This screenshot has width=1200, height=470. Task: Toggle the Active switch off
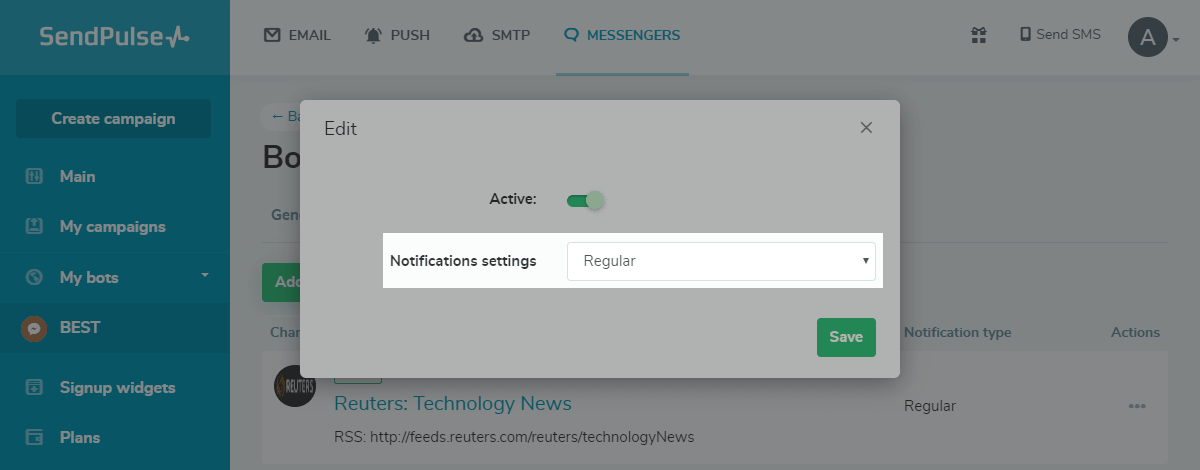tap(586, 200)
